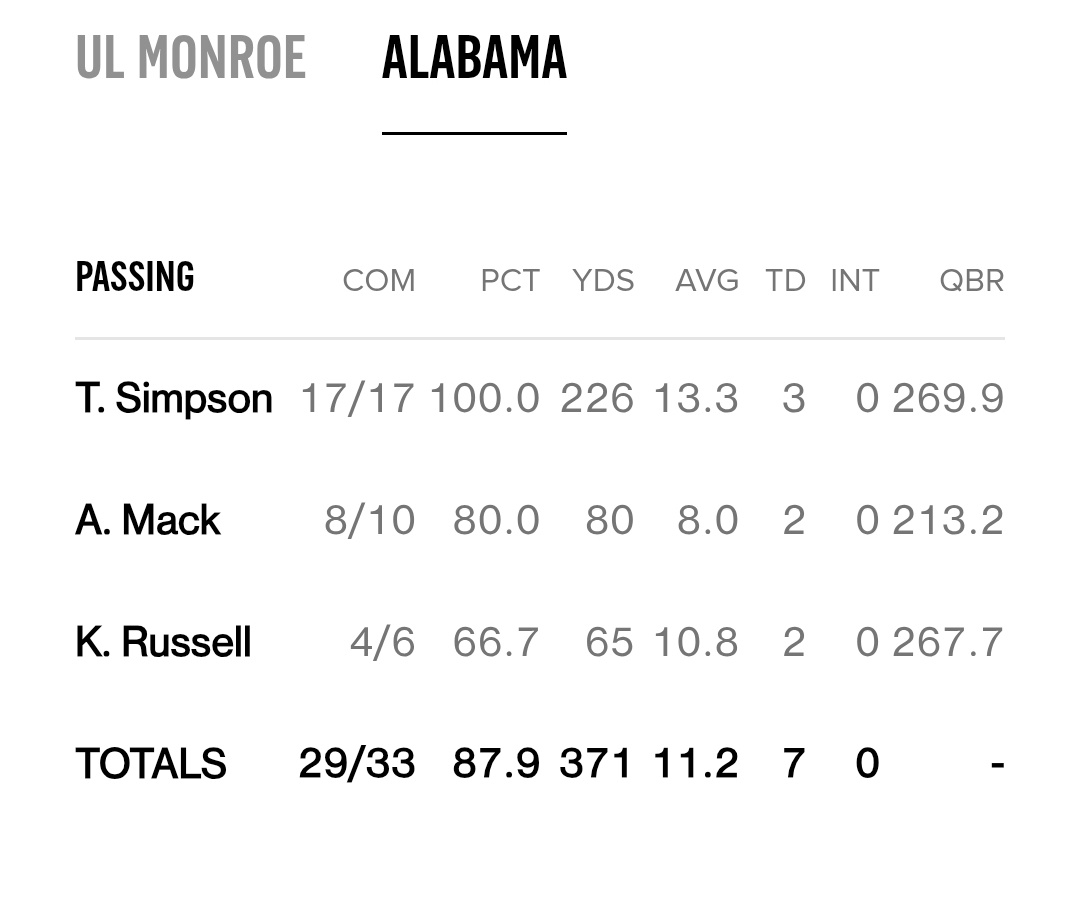1080x900 pixels.
Task: Click the 371 total yards value
Action: tap(596, 764)
